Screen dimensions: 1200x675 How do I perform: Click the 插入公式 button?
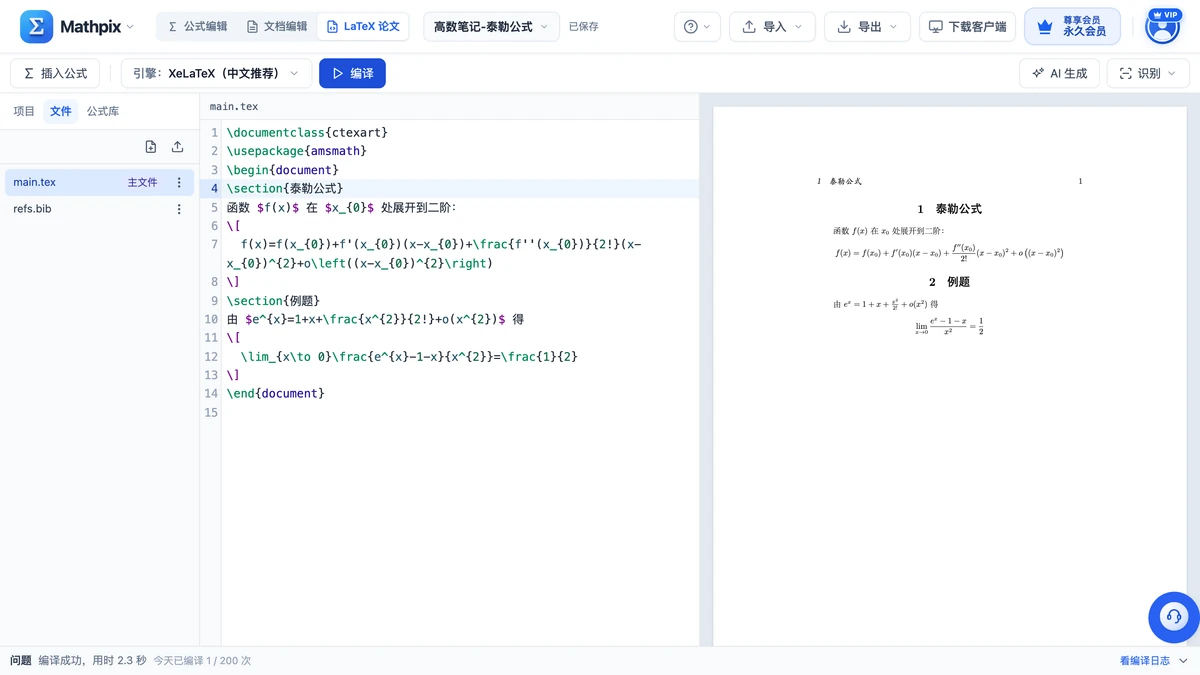55,73
